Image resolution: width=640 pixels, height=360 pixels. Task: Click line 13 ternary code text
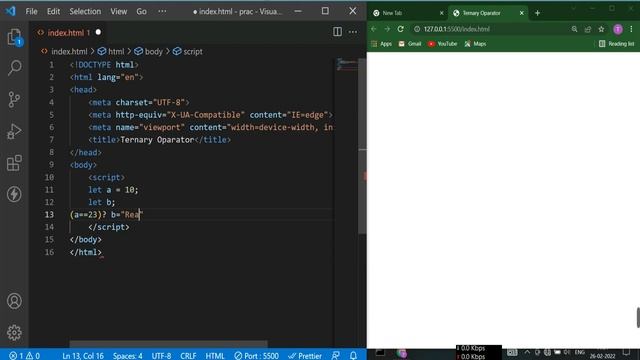pyautogui.click(x=107, y=214)
